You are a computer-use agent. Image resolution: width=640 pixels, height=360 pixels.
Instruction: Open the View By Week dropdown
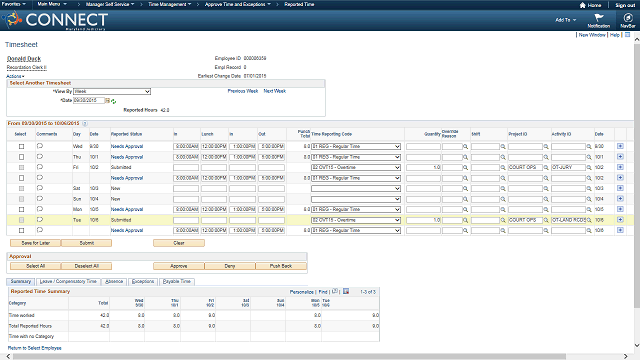(x=112, y=91)
